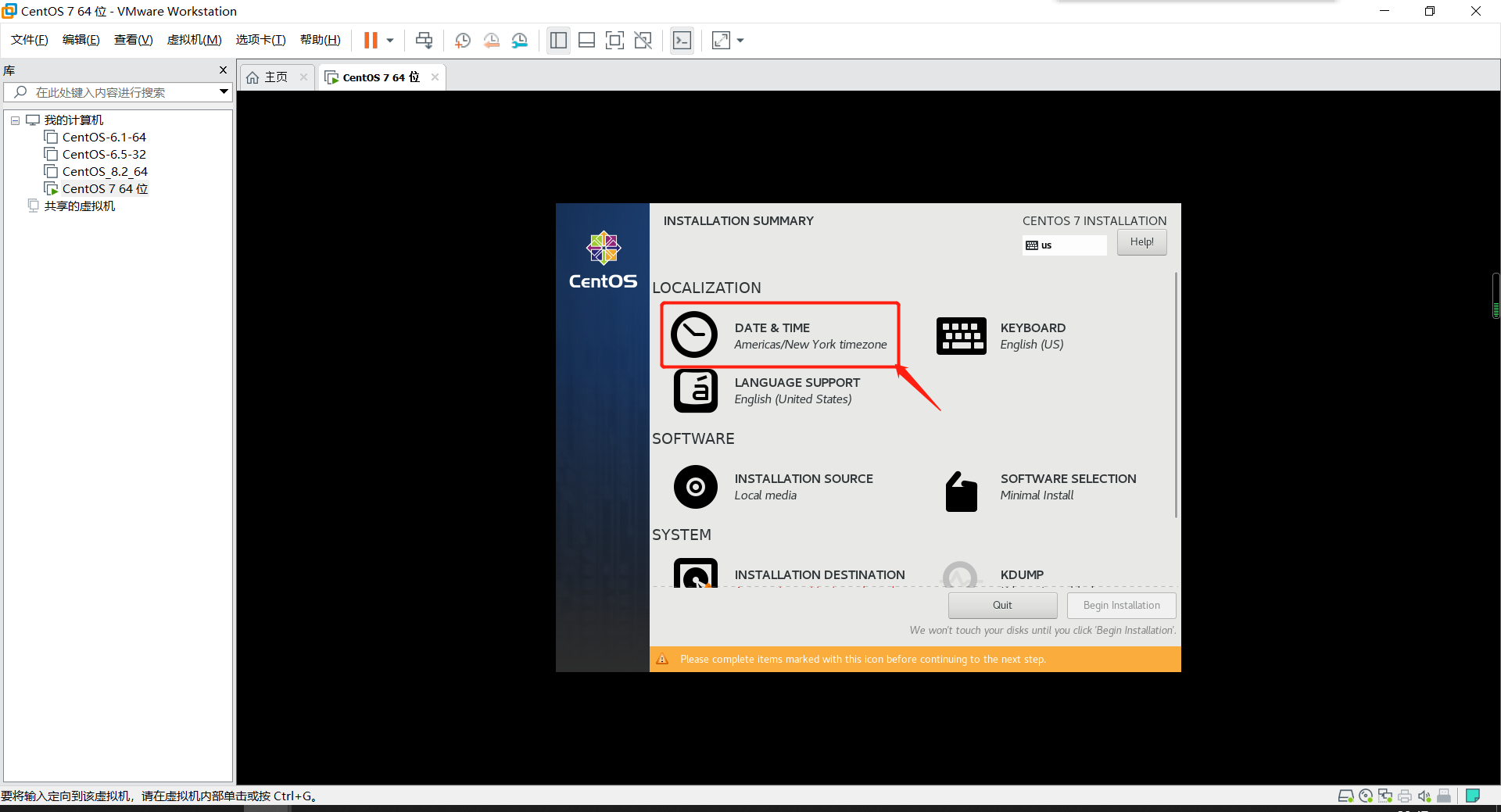Toggle the thumbnail bar display
Screen dimensions: 1501x812
(x=586, y=40)
